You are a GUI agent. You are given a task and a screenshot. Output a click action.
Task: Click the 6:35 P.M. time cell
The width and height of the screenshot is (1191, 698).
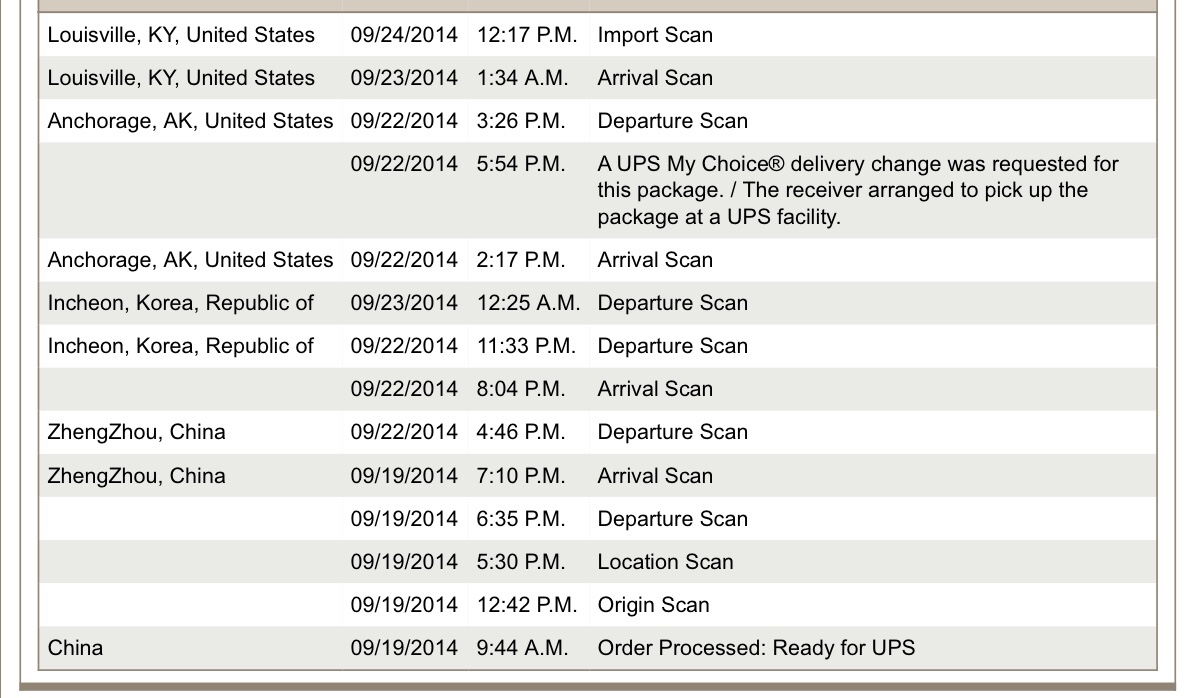click(x=521, y=519)
